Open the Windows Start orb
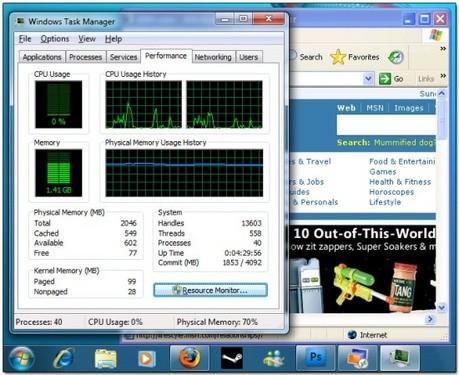This screenshot has width=459, height=375. pos(21,359)
